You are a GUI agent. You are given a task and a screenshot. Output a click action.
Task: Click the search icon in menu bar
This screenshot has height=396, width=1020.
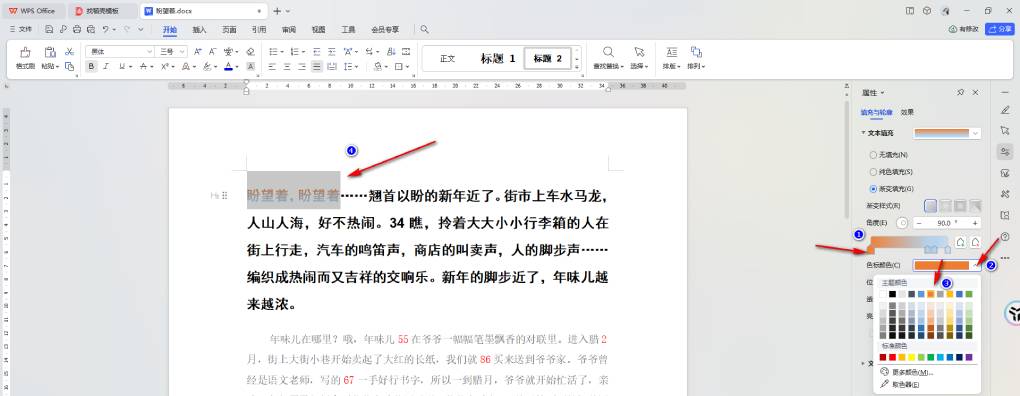pyautogui.click(x=425, y=29)
